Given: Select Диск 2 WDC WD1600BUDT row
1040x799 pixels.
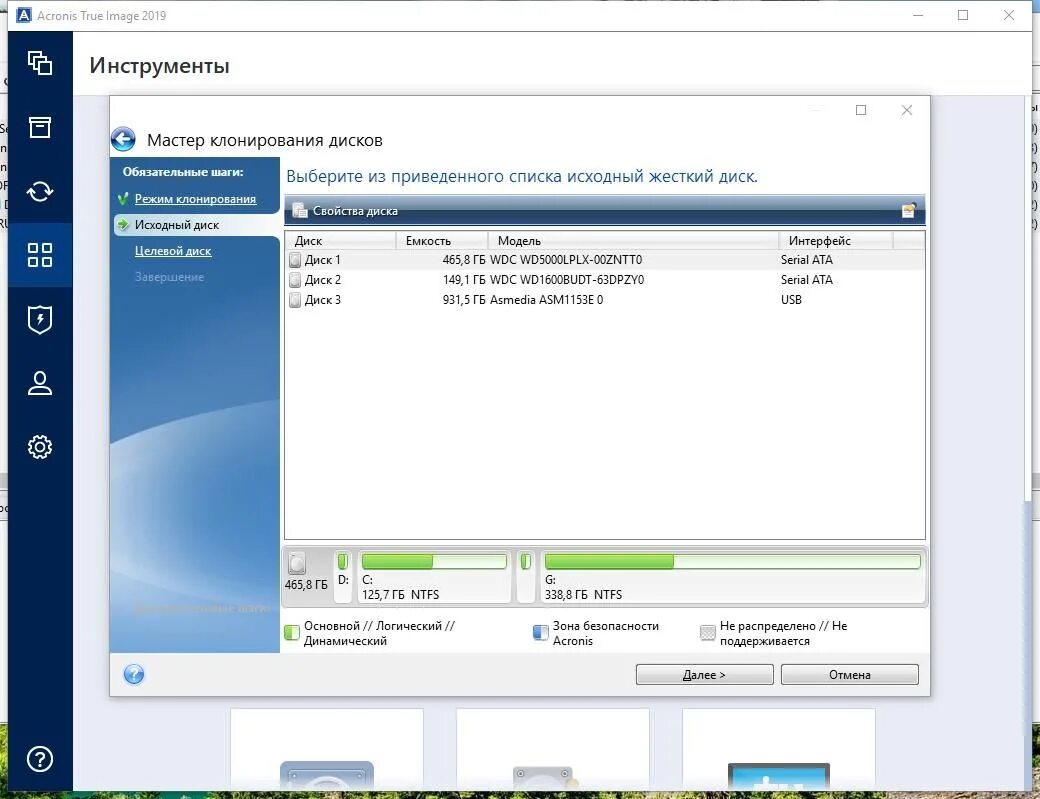Looking at the screenshot, I should coord(450,280).
